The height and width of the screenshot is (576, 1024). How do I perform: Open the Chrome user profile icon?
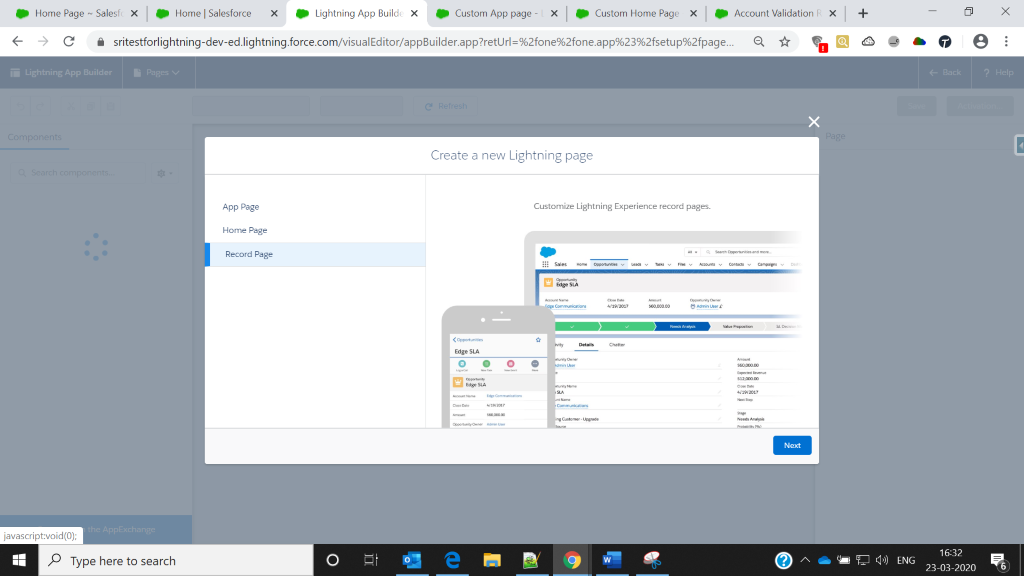980,42
